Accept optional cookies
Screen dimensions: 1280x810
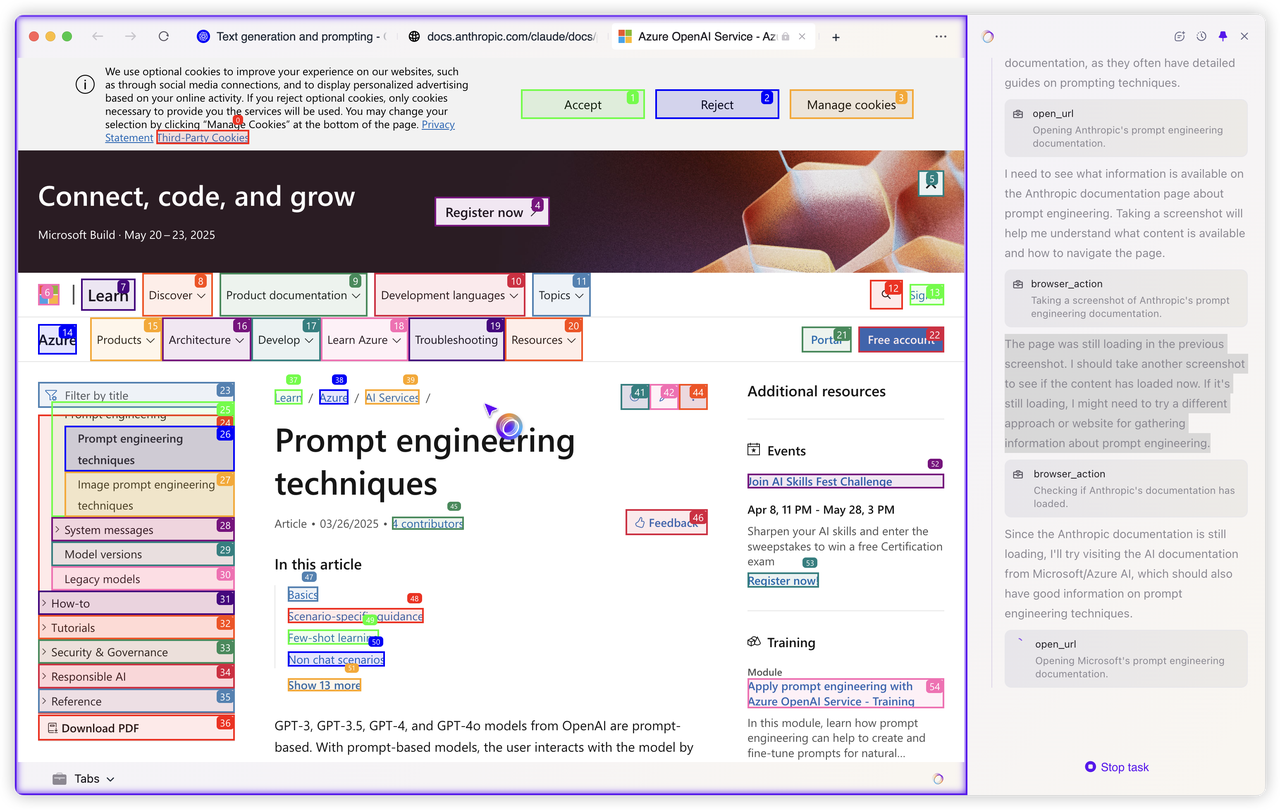[x=583, y=105]
